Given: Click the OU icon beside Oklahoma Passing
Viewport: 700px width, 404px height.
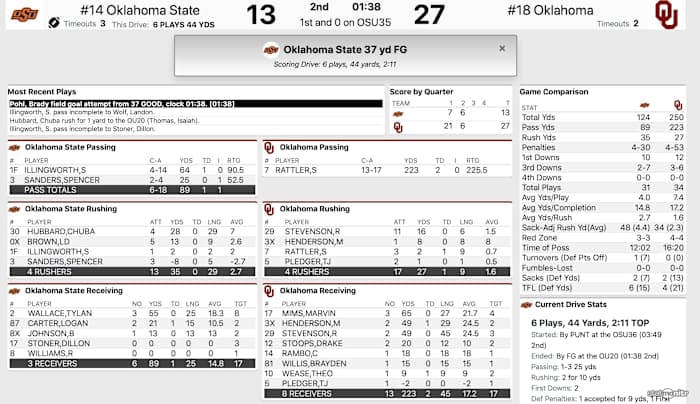Looking at the screenshot, I should click(268, 146).
